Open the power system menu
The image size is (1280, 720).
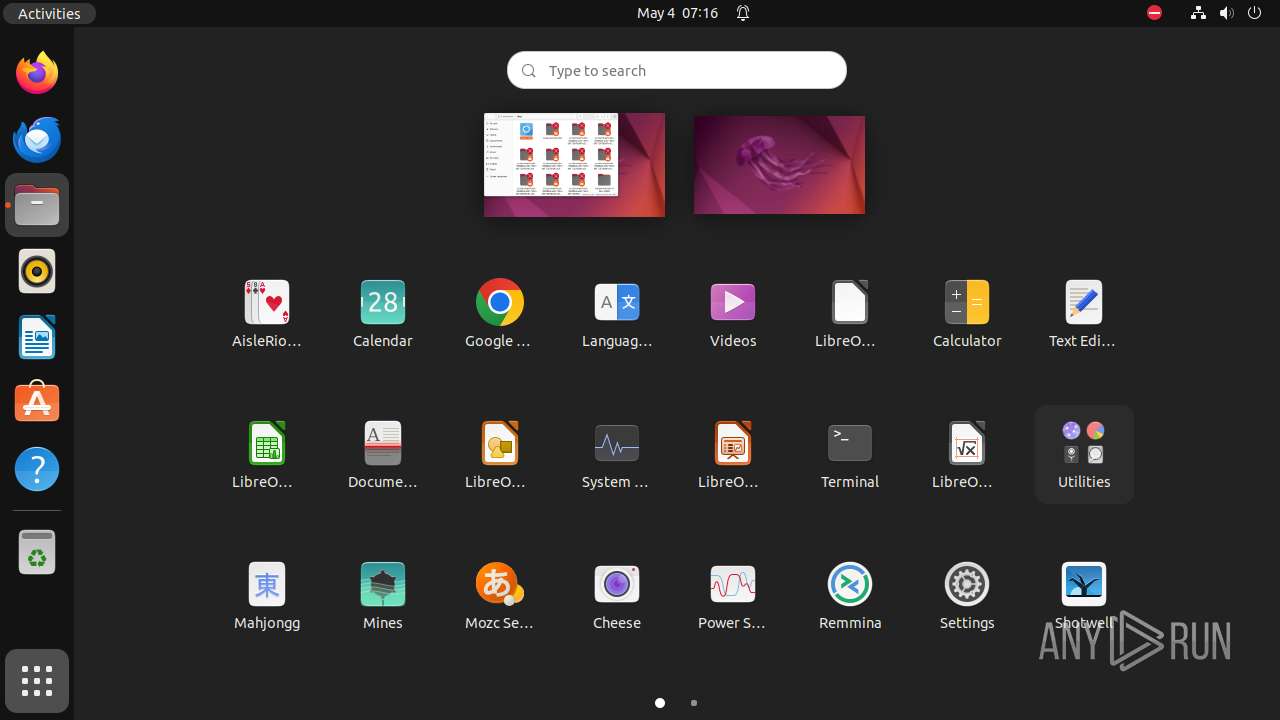pyautogui.click(x=1255, y=13)
